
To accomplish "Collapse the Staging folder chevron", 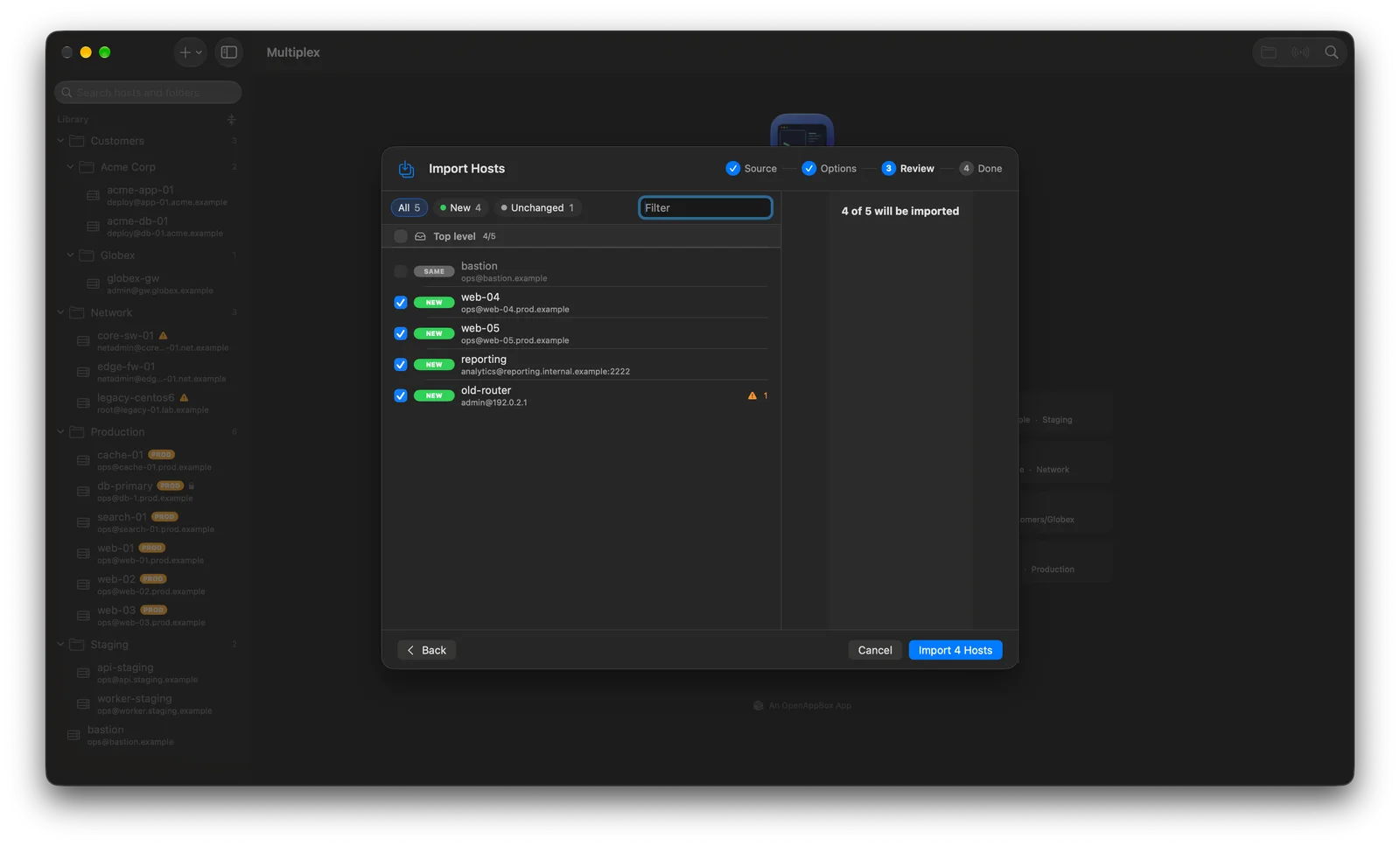I will pyautogui.click(x=60, y=645).
